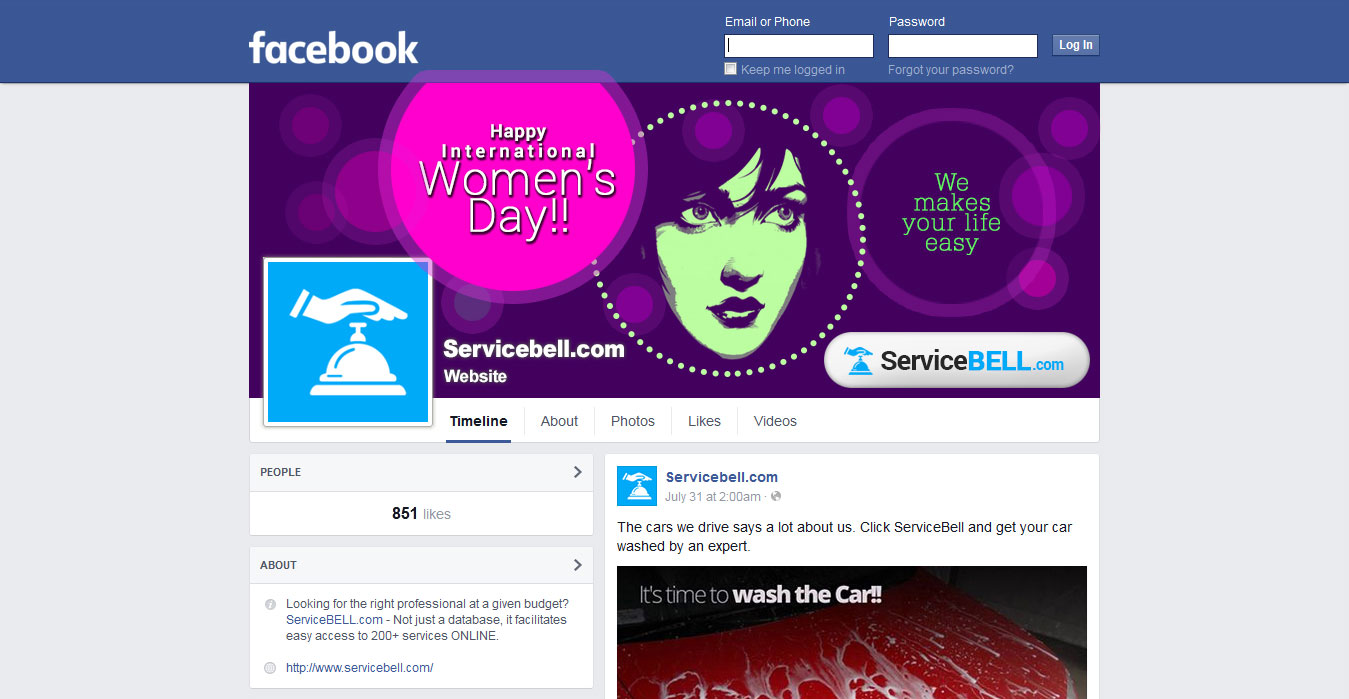Click the globe icon beside website URL

(x=270, y=668)
